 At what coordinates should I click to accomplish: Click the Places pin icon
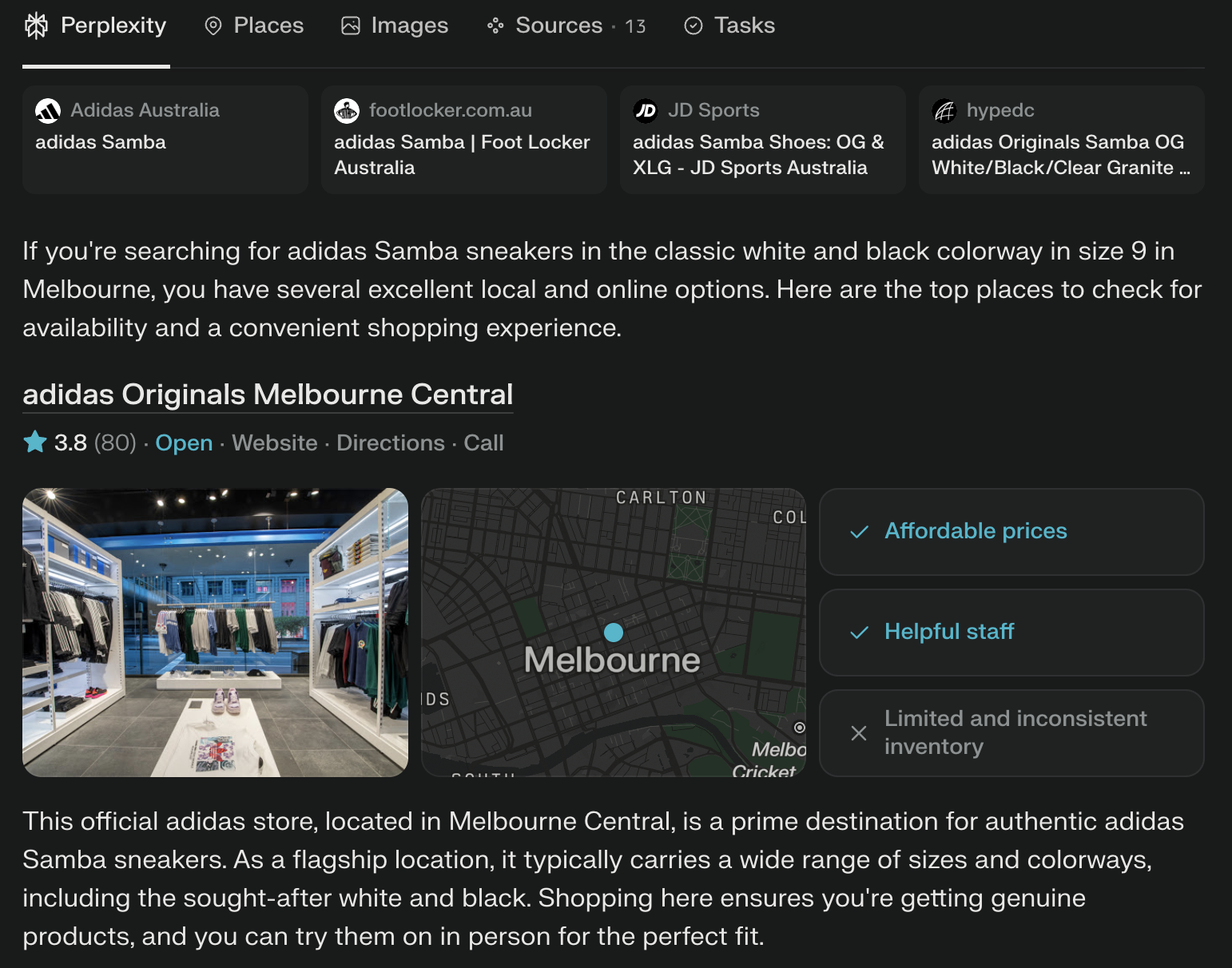[213, 26]
